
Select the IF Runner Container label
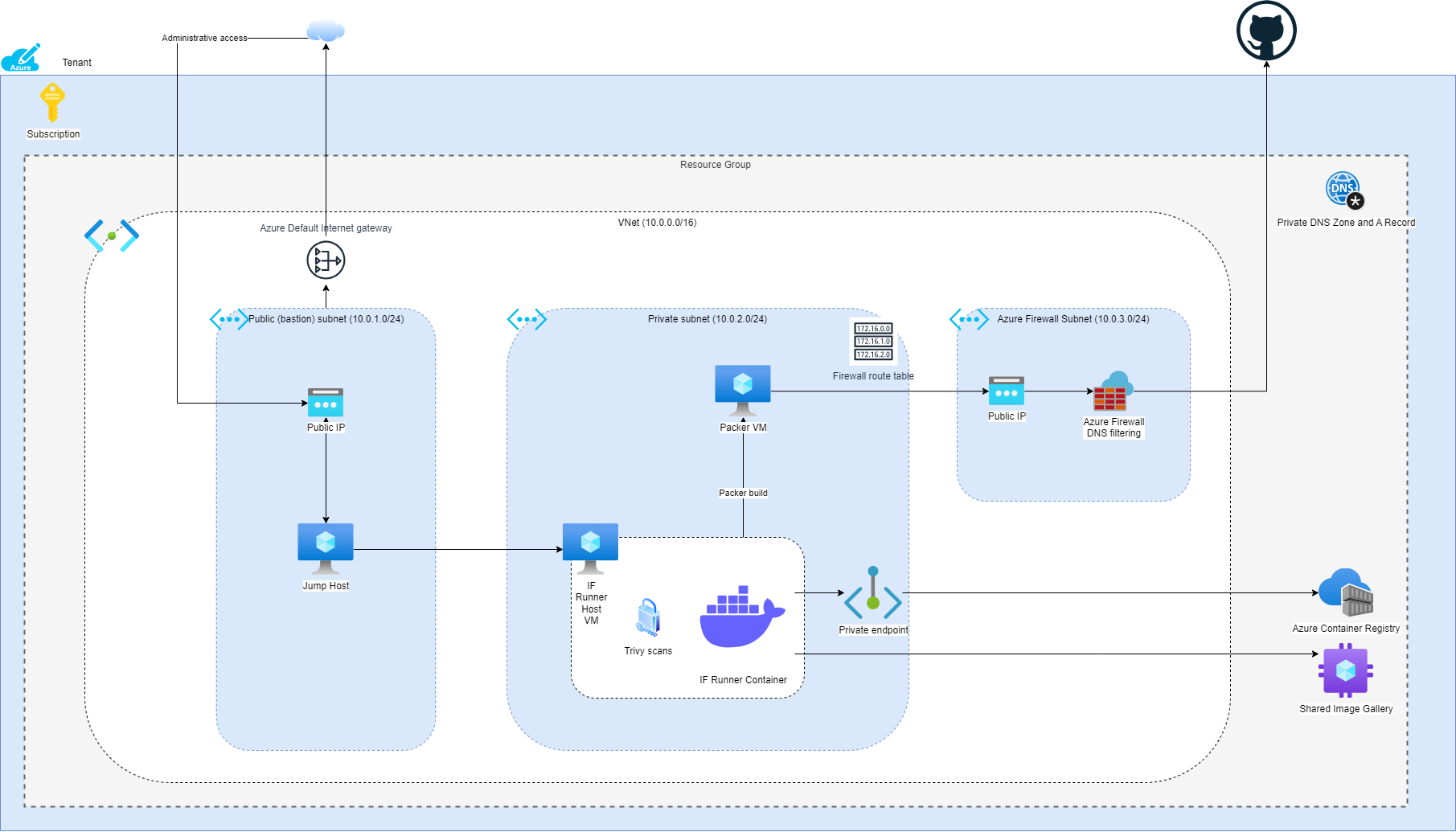(743, 680)
